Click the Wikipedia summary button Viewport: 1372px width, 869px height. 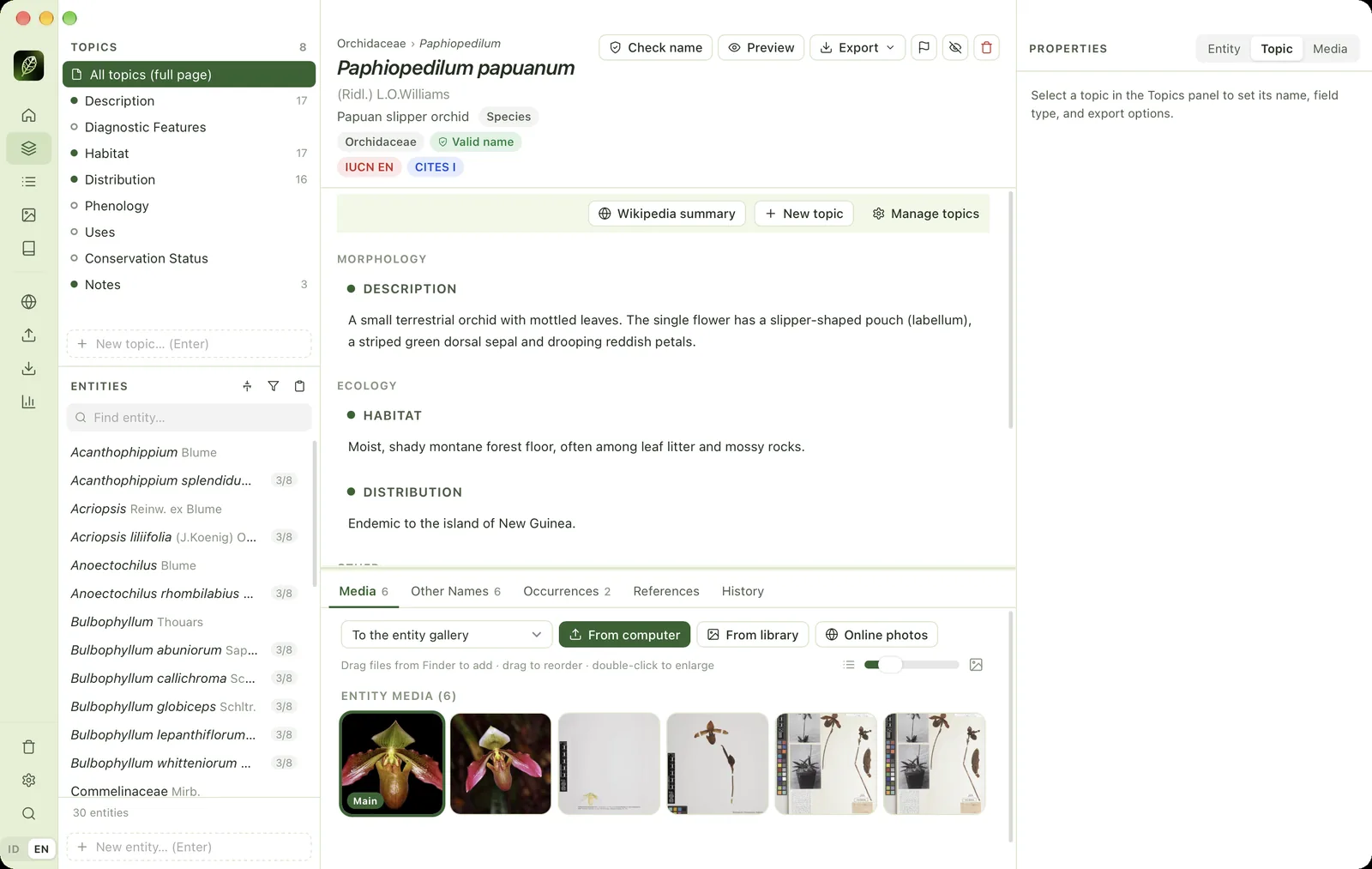pyautogui.click(x=666, y=214)
